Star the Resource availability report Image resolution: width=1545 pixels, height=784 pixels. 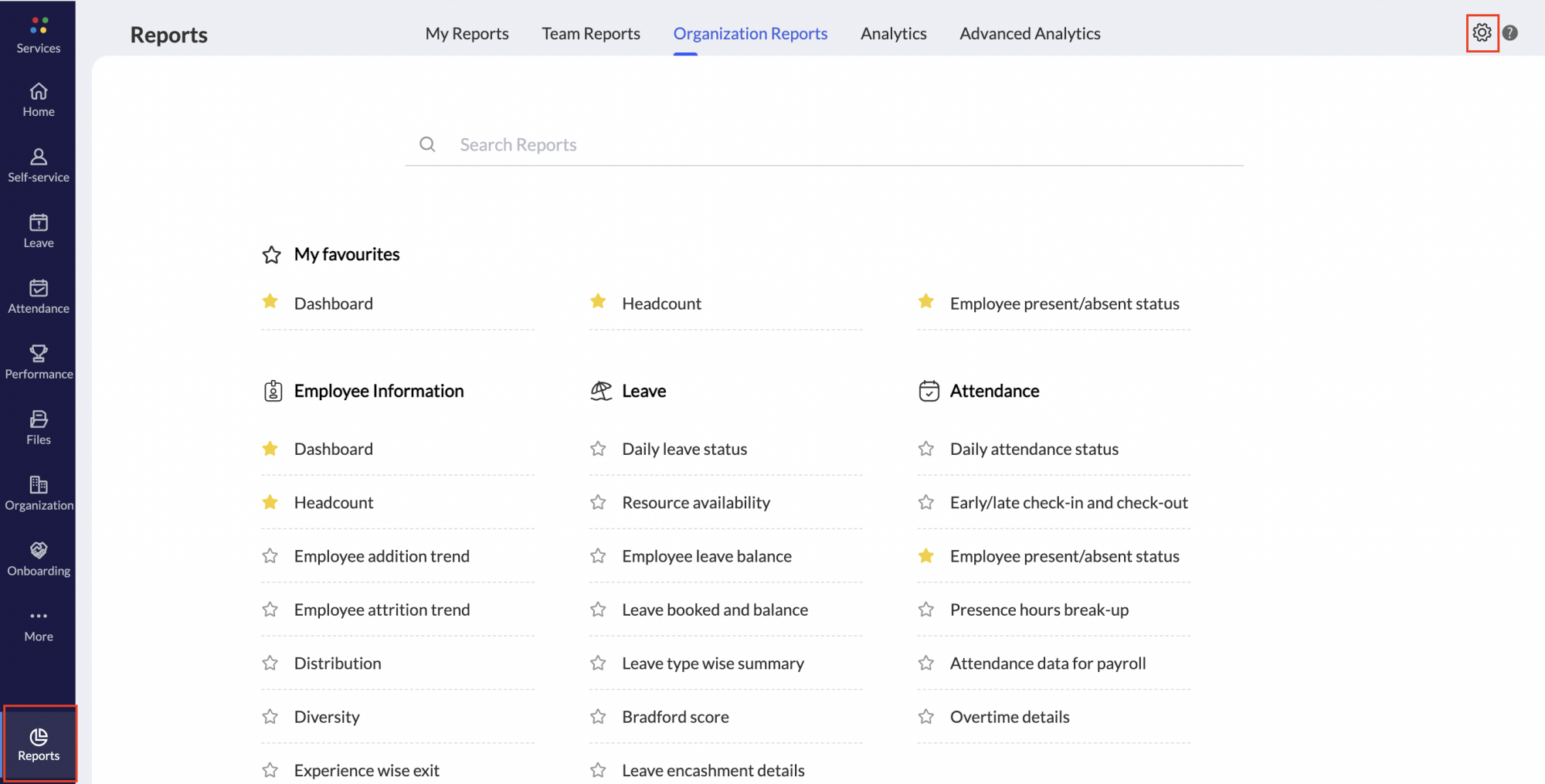point(598,502)
